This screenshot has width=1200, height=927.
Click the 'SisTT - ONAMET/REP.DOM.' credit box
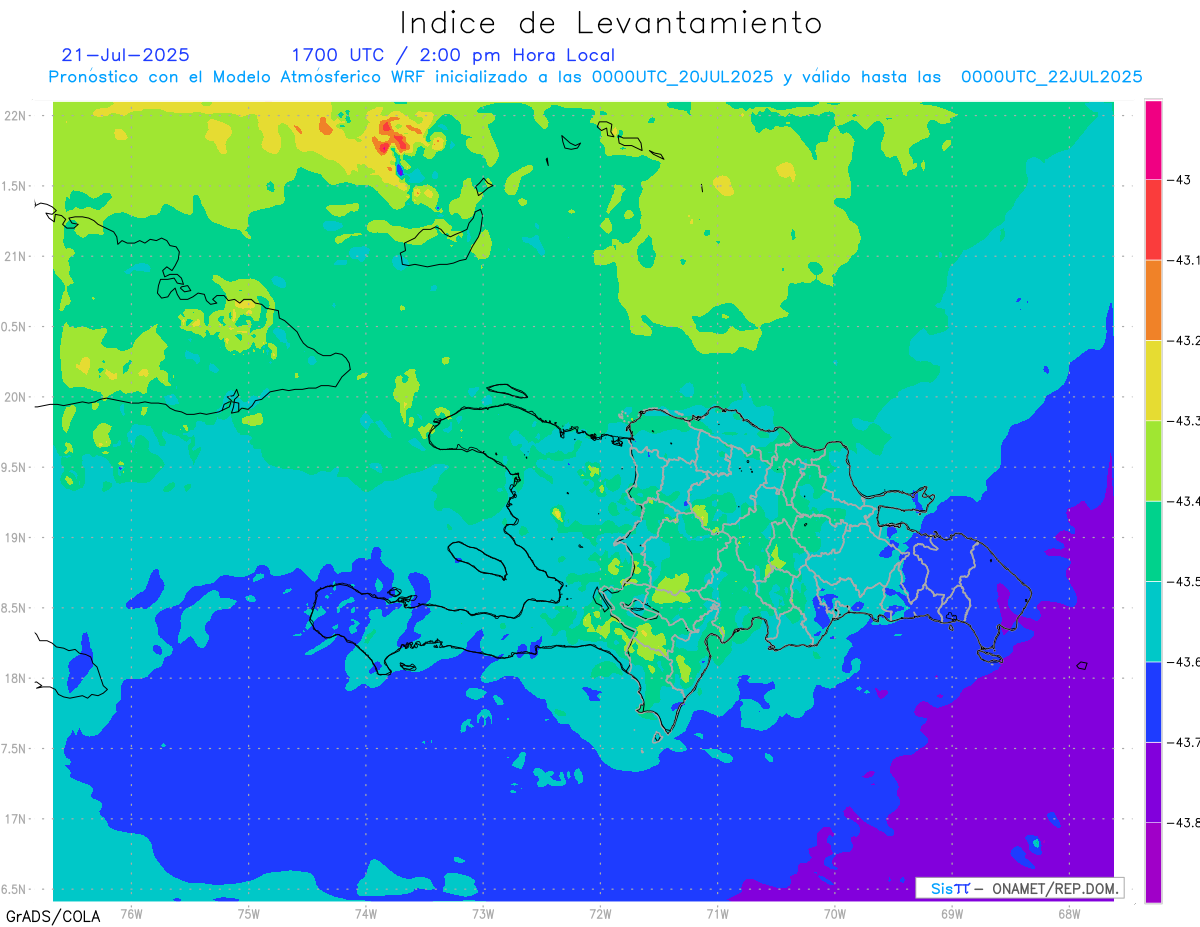(1020, 888)
